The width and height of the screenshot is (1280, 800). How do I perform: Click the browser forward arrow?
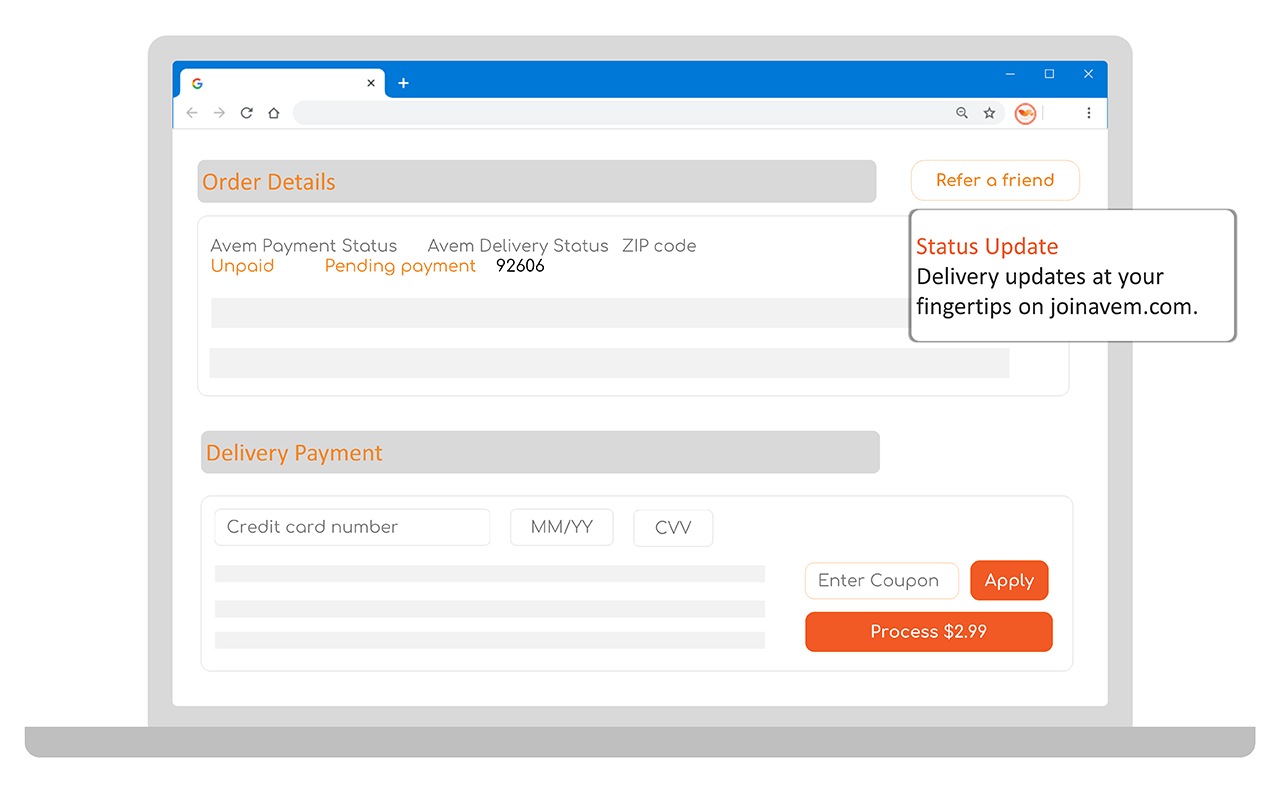point(219,113)
